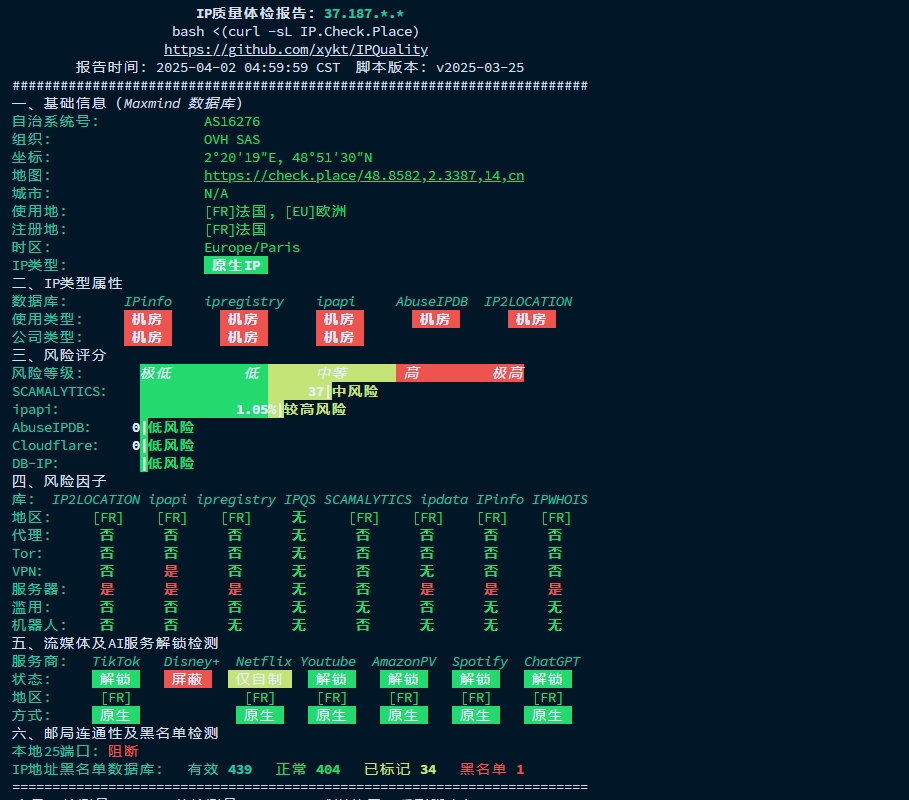Viewport: 909px width, 800px height.
Task: Open the check.place map coordinates link
Action: [x=366, y=175]
